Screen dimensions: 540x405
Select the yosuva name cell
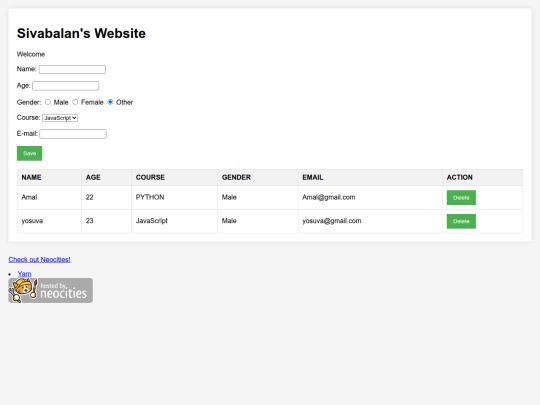tap(49, 221)
